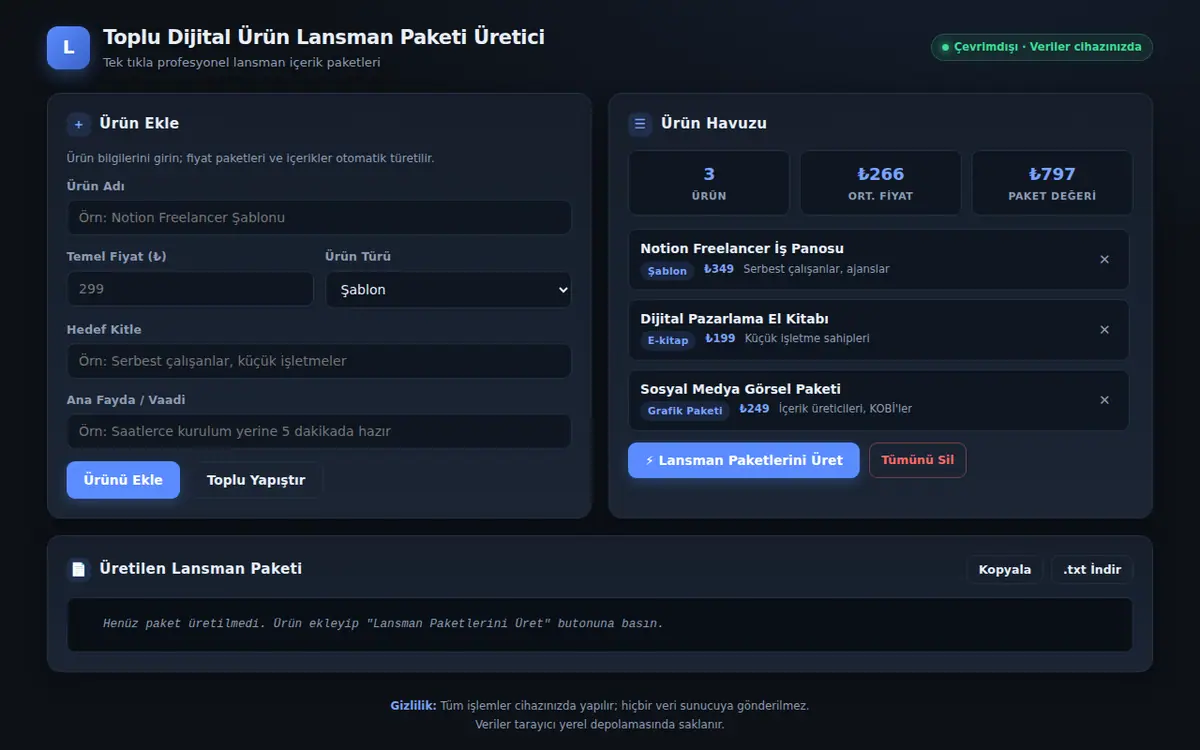Image resolution: width=1200 pixels, height=750 pixels.
Task: Remove Sosyal Medya Görsel Paketi product
Action: (x=1104, y=400)
